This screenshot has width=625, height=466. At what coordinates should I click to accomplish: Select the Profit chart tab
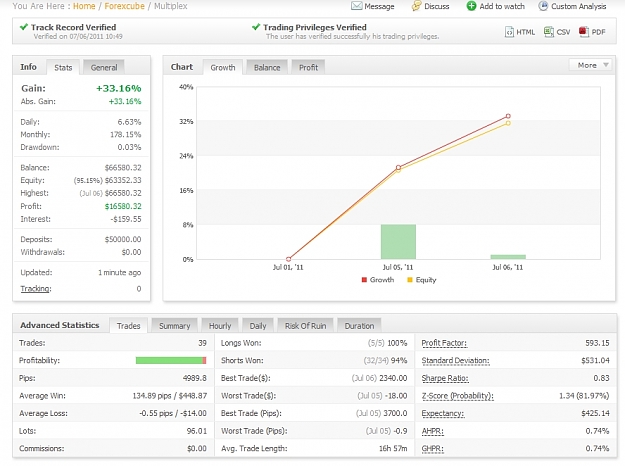[309, 67]
